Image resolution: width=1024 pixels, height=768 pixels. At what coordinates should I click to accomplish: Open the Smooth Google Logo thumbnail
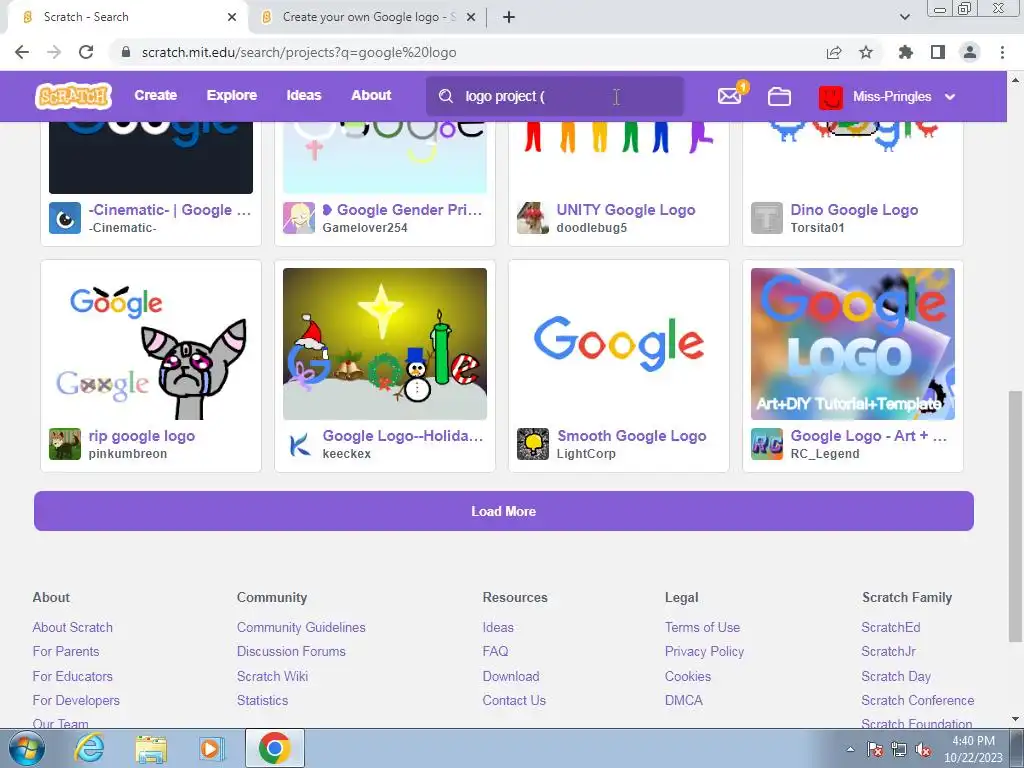[x=618, y=344]
